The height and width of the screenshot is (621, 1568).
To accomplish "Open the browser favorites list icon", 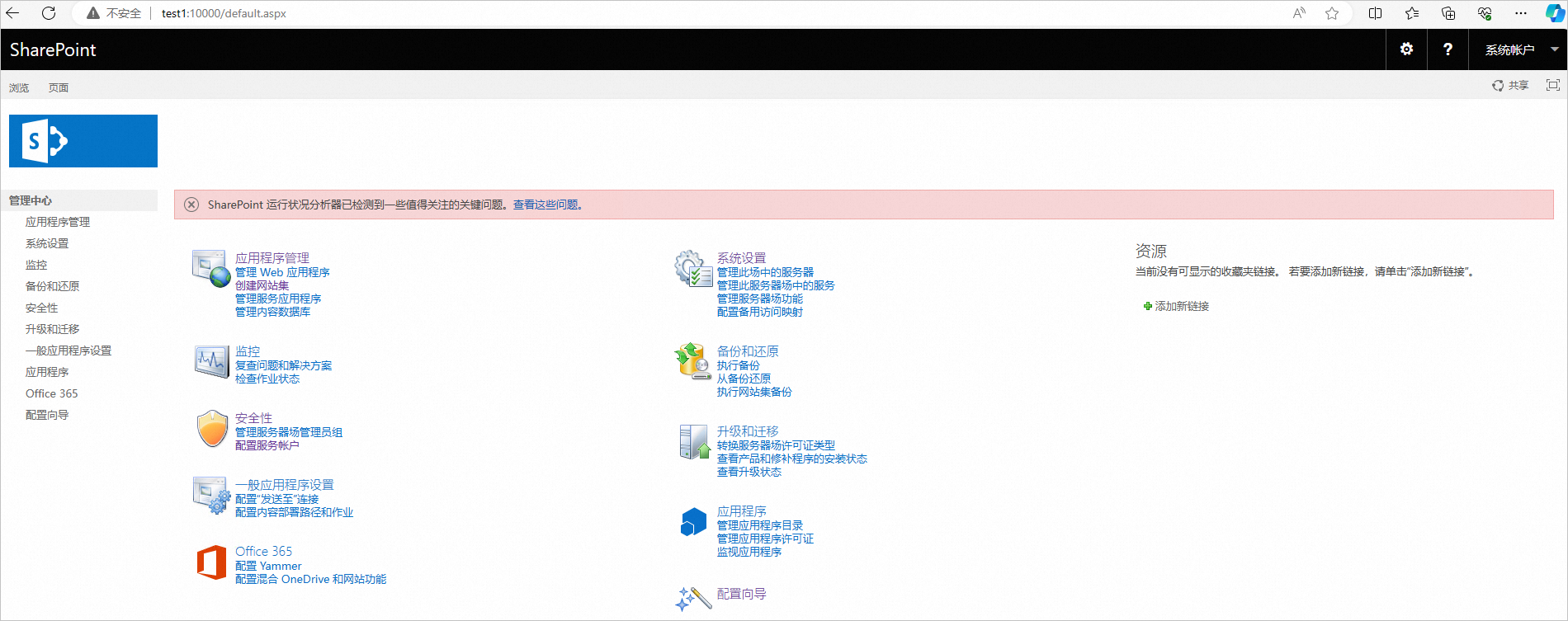I will (1412, 13).
